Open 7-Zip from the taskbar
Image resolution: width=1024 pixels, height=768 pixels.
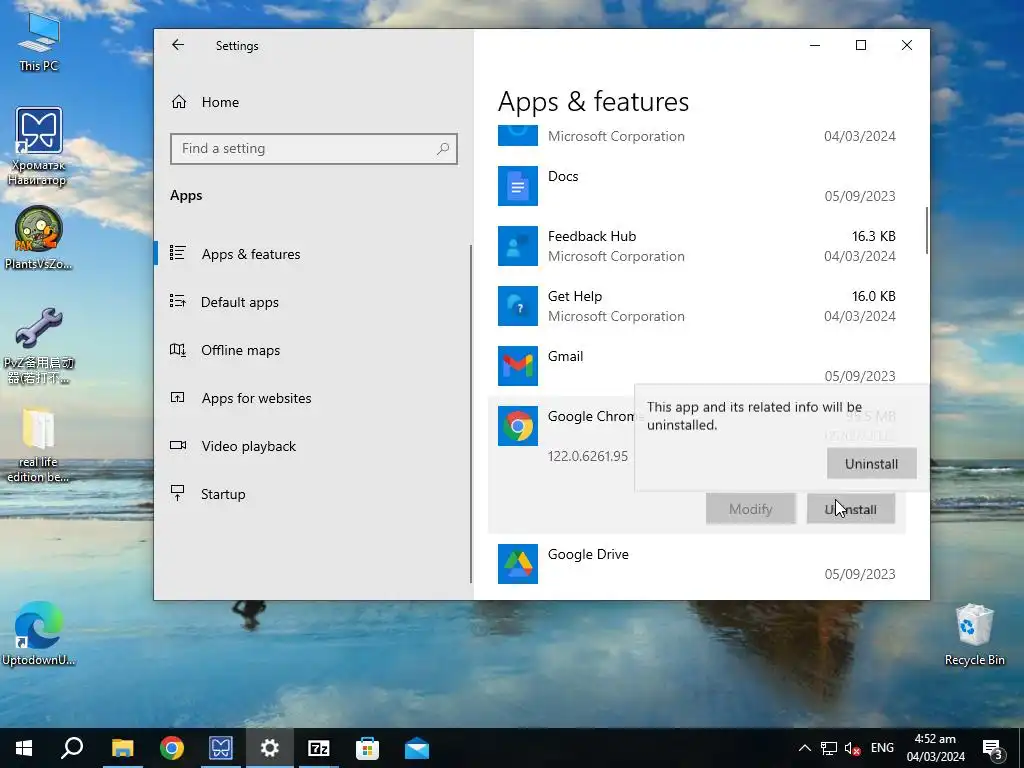coord(319,748)
